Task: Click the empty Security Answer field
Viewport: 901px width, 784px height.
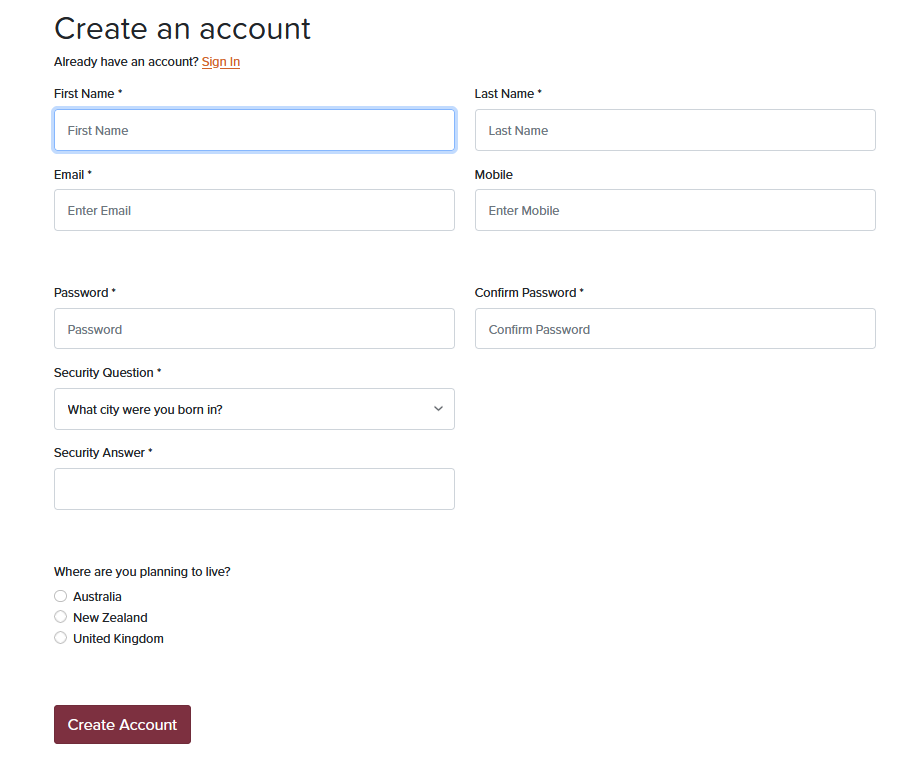Action: pos(254,489)
